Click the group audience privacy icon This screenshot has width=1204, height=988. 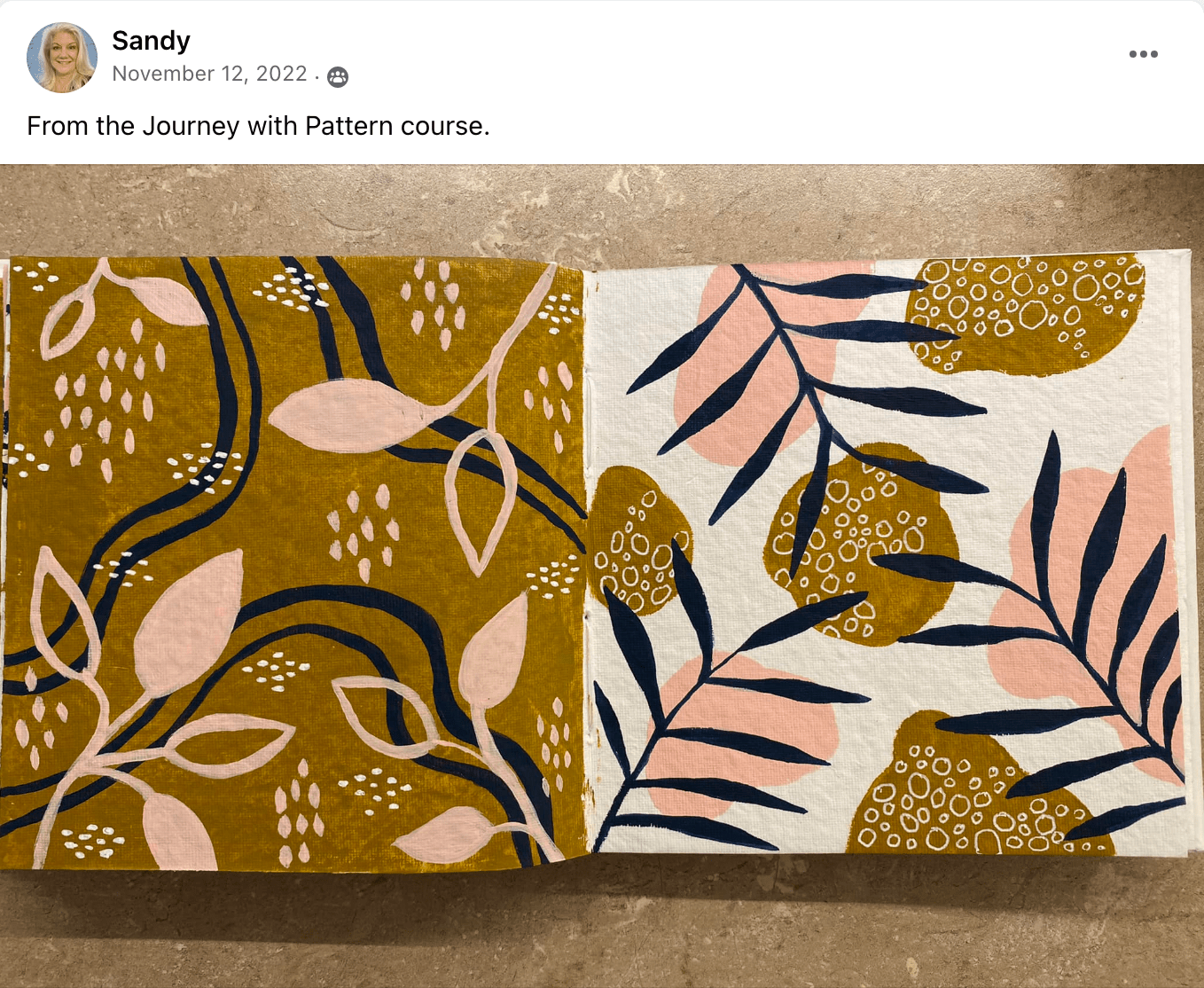pos(338,77)
